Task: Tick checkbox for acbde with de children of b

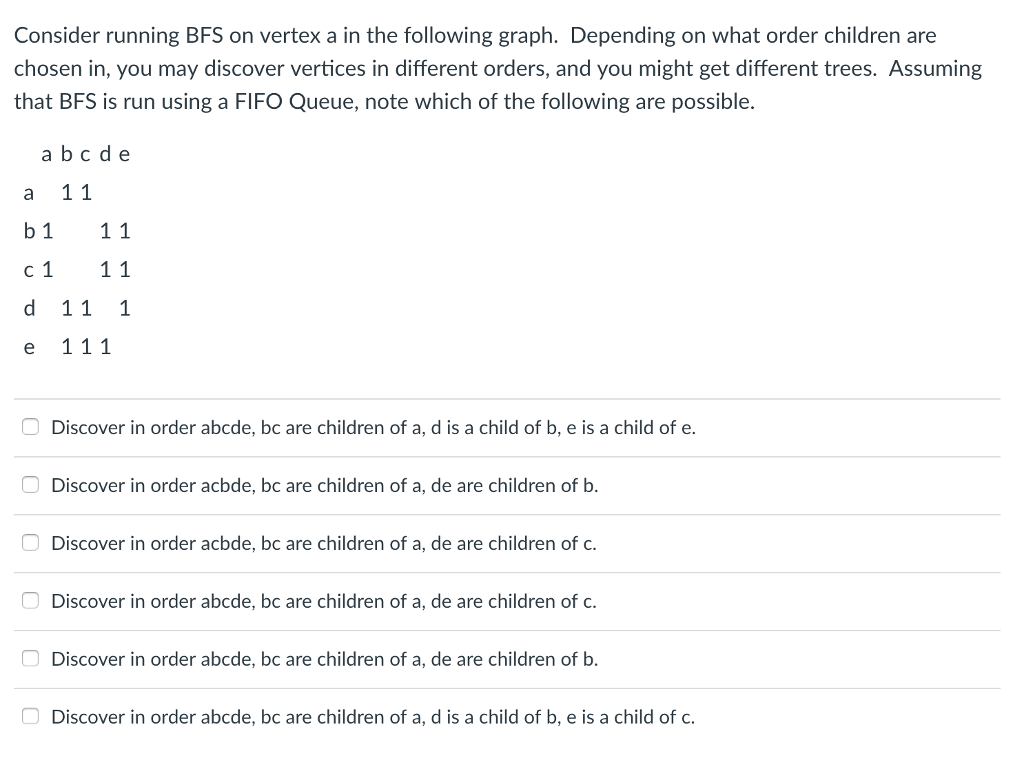Action: tap(31, 485)
